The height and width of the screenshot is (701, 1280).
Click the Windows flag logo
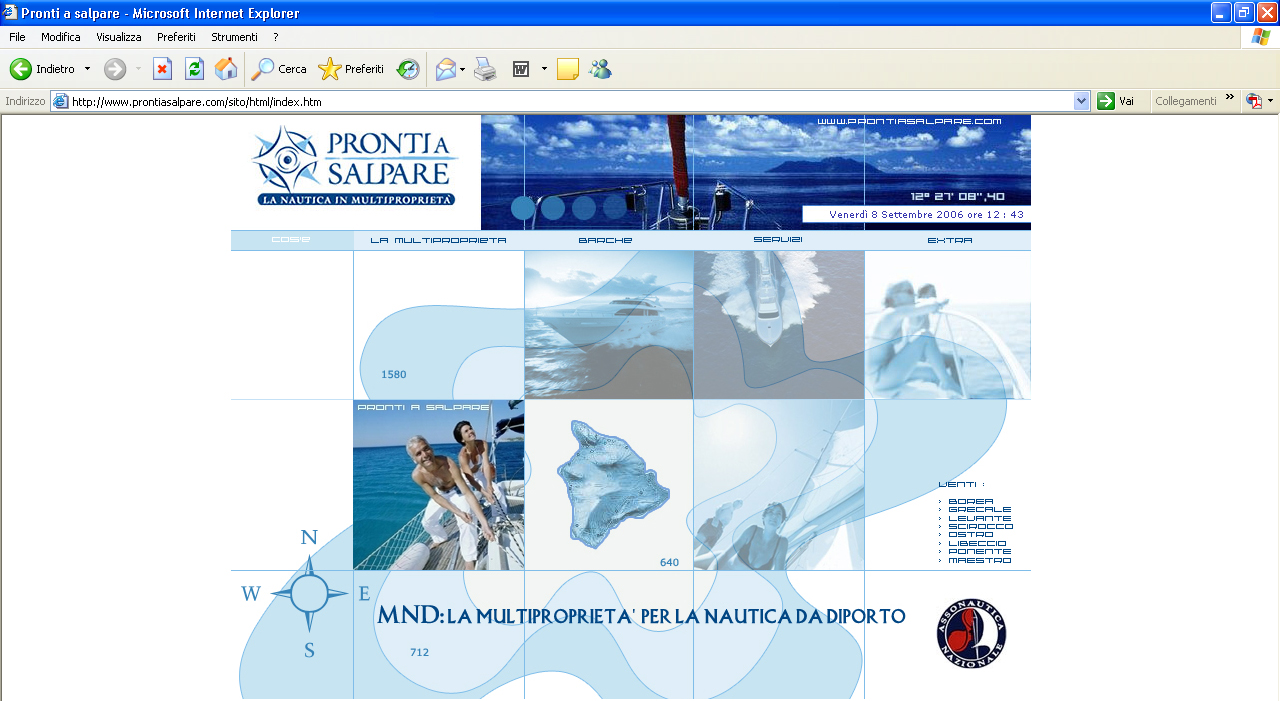click(x=1260, y=37)
